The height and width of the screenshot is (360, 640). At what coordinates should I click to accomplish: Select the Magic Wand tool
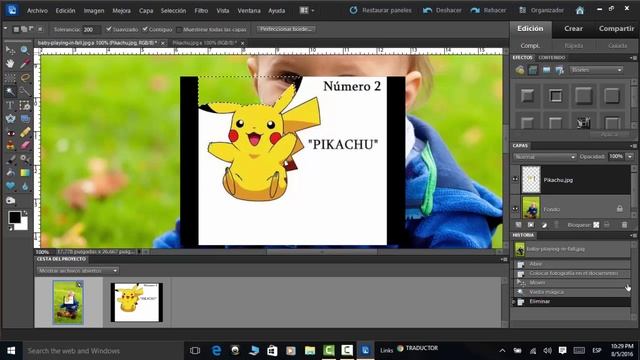click(10, 91)
